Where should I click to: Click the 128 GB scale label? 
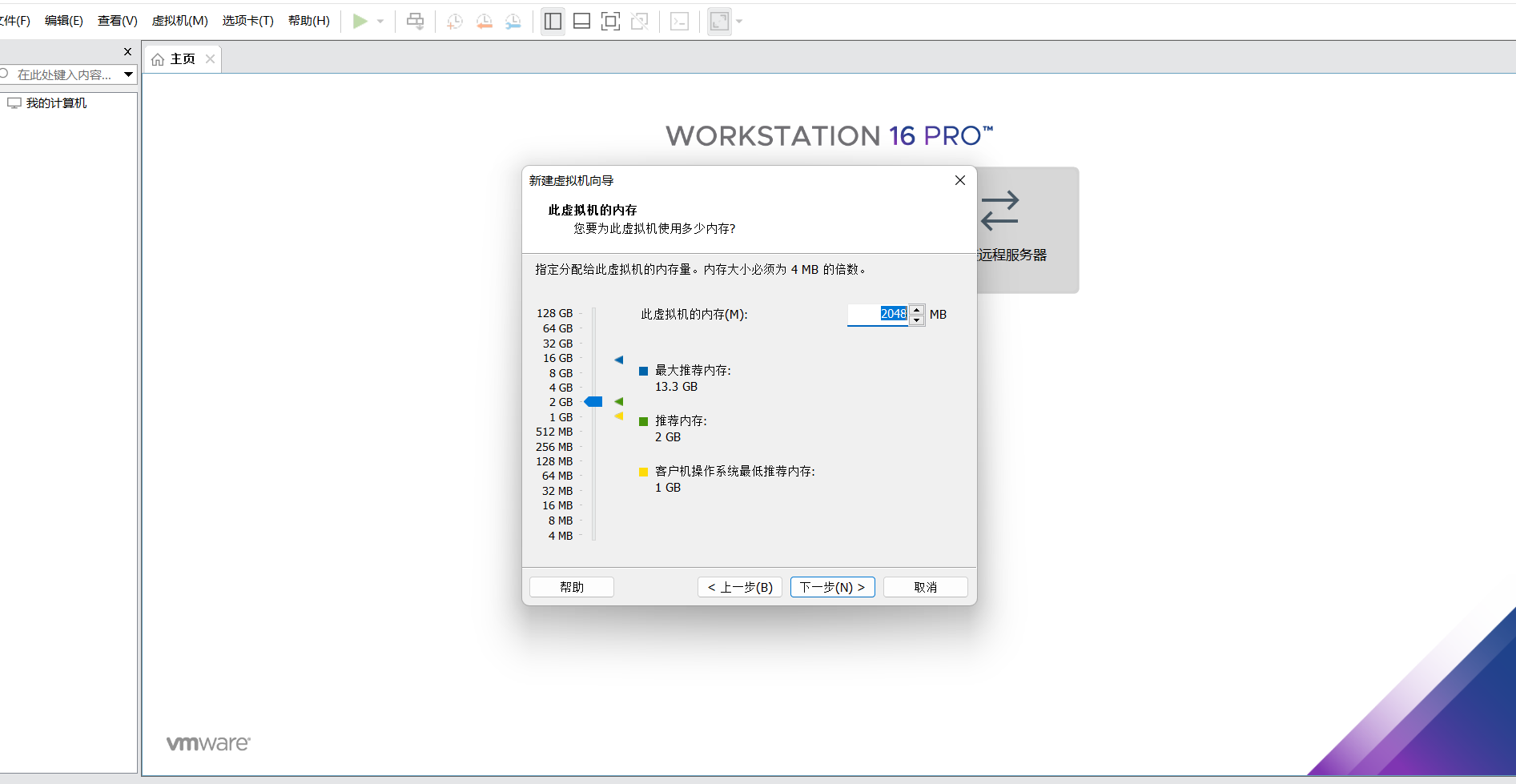click(x=555, y=314)
